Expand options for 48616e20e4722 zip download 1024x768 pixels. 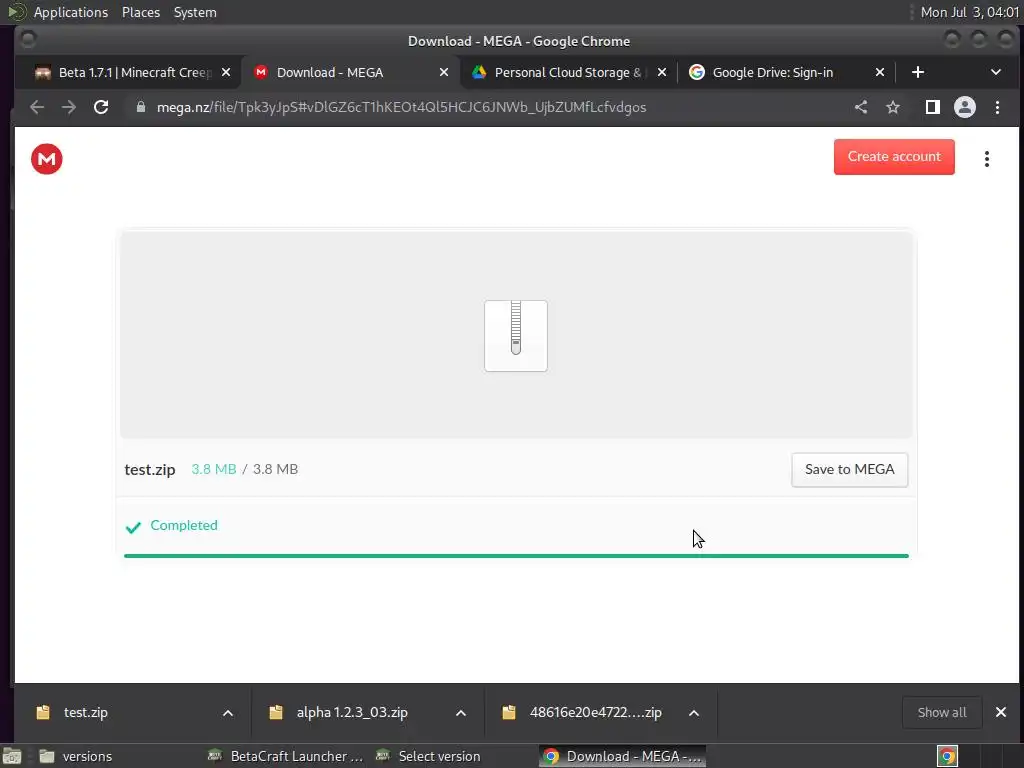[x=694, y=712]
